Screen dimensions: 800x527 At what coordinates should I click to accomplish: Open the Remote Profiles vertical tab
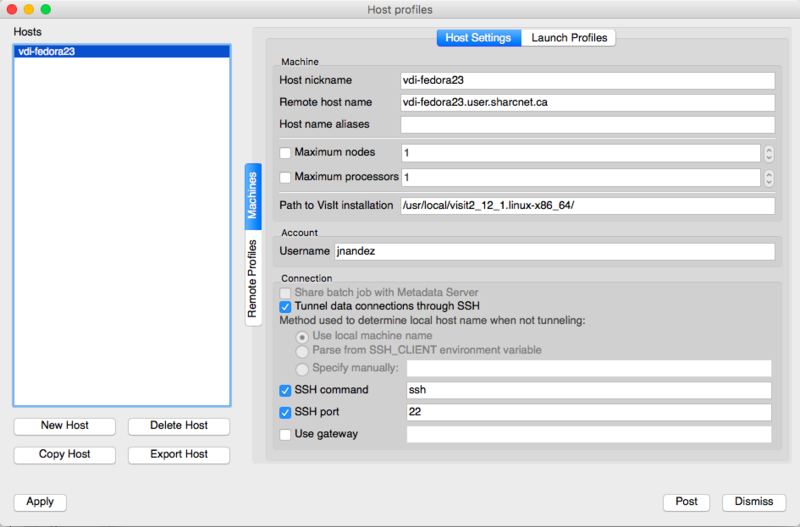click(x=253, y=279)
